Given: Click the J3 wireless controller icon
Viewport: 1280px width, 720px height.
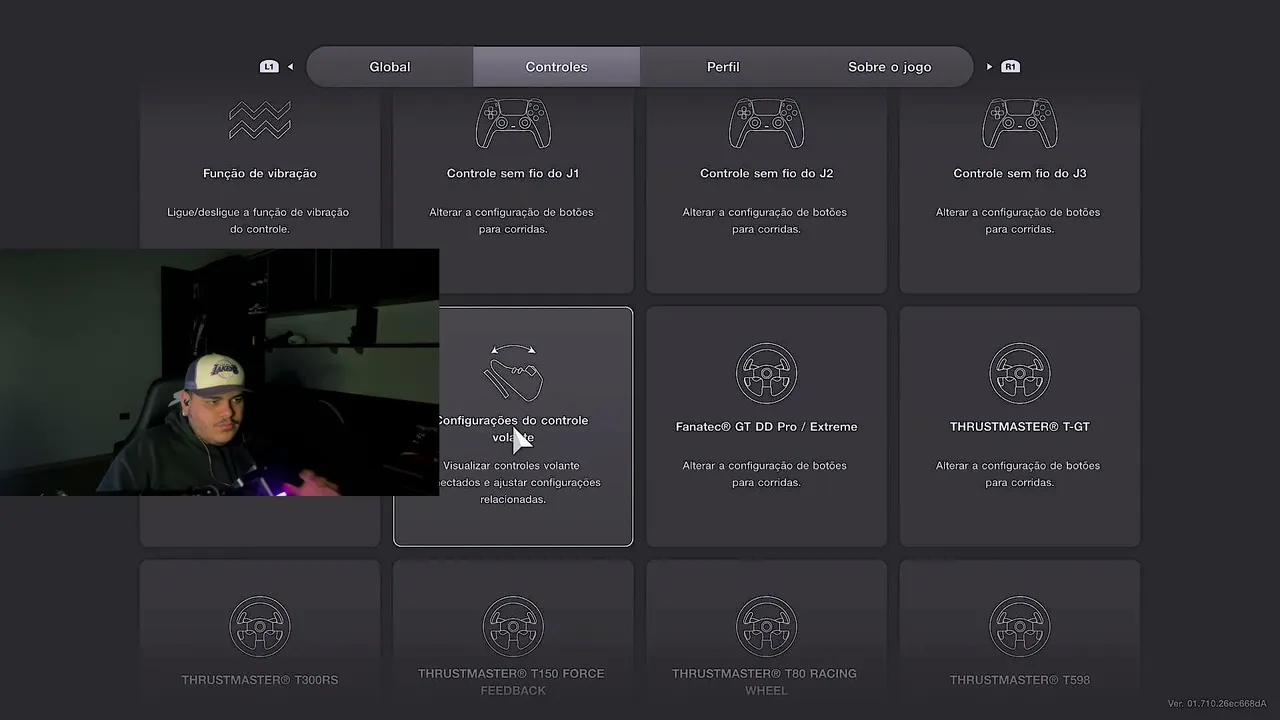Looking at the screenshot, I should 1020,122.
